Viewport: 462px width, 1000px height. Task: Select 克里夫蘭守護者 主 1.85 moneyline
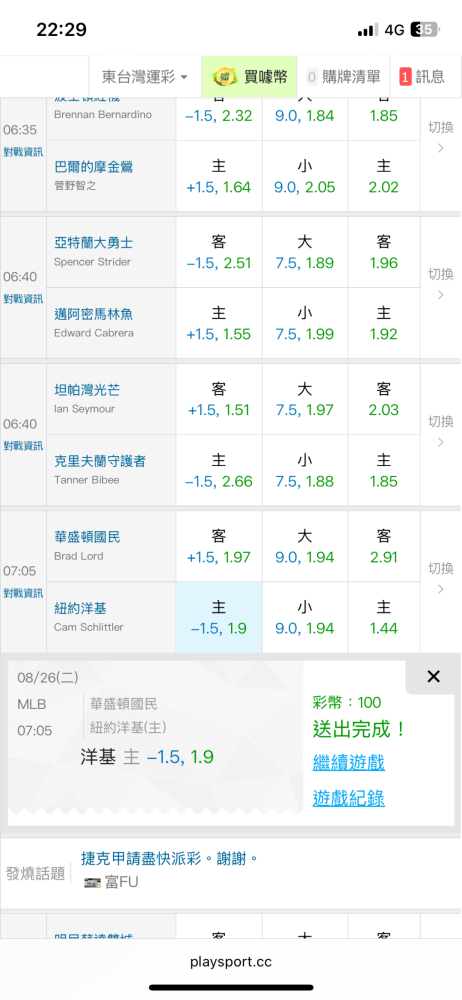[384, 471]
